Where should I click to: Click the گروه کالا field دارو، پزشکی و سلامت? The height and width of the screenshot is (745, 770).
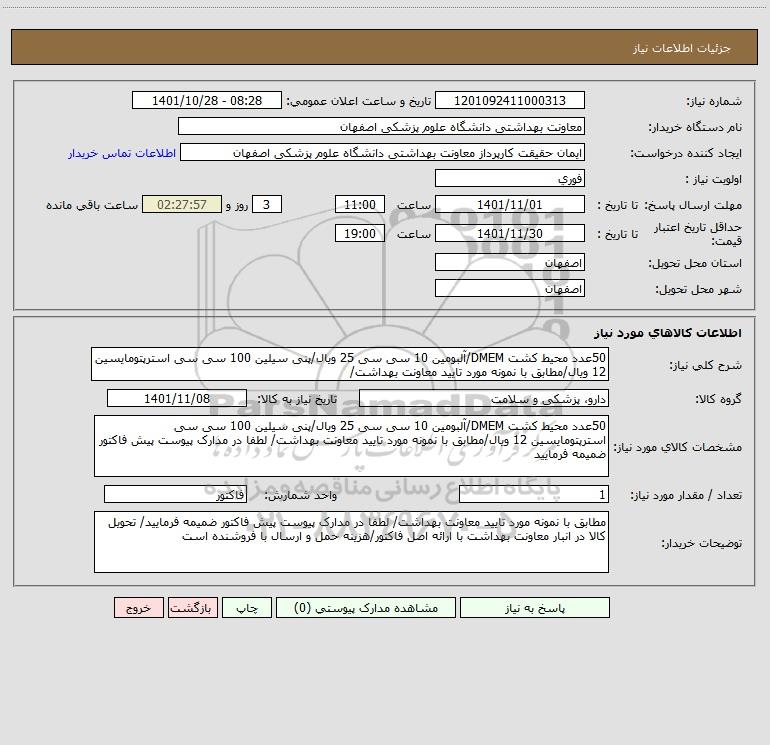click(x=484, y=398)
